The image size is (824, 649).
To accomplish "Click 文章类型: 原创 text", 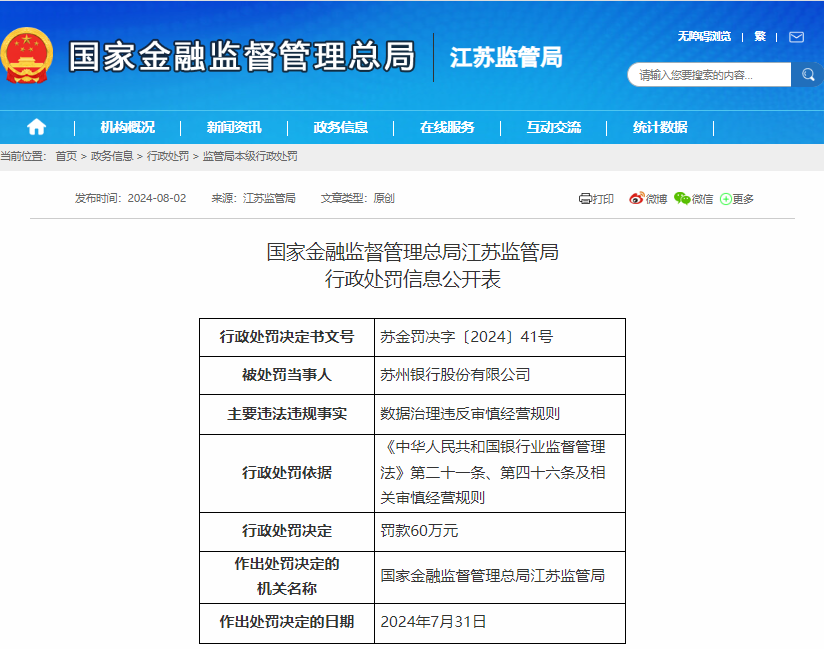I will 358,198.
